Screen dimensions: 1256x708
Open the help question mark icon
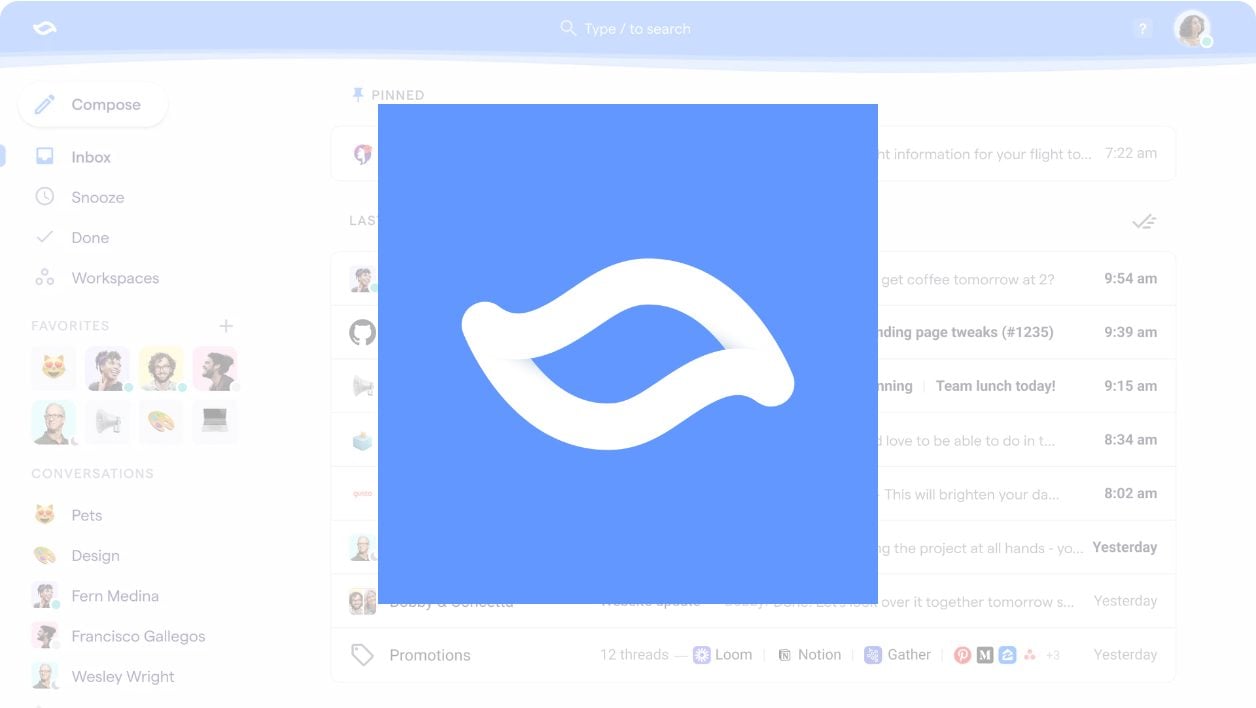pyautogui.click(x=1143, y=29)
